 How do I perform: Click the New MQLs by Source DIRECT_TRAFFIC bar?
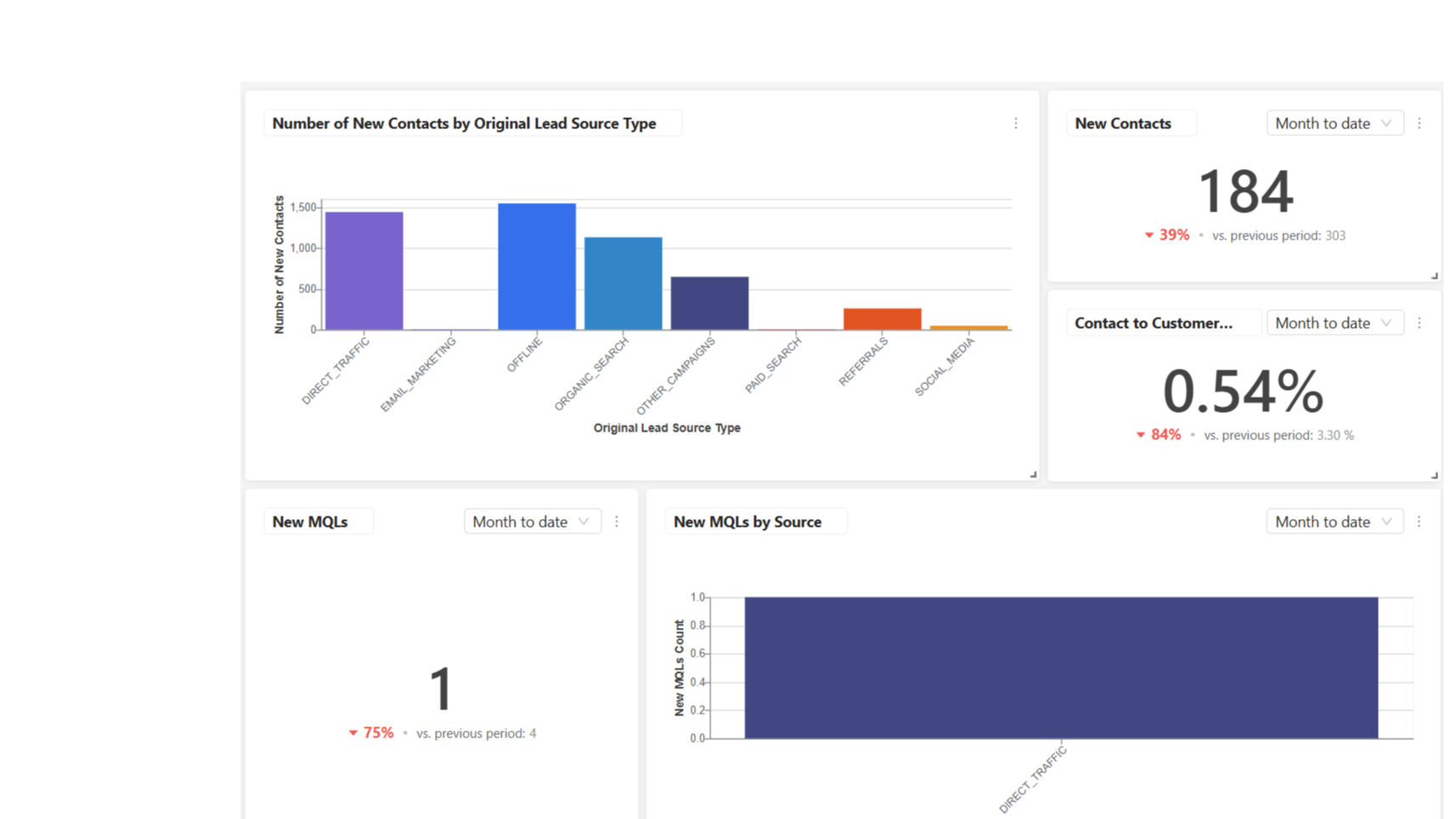coord(1060,668)
